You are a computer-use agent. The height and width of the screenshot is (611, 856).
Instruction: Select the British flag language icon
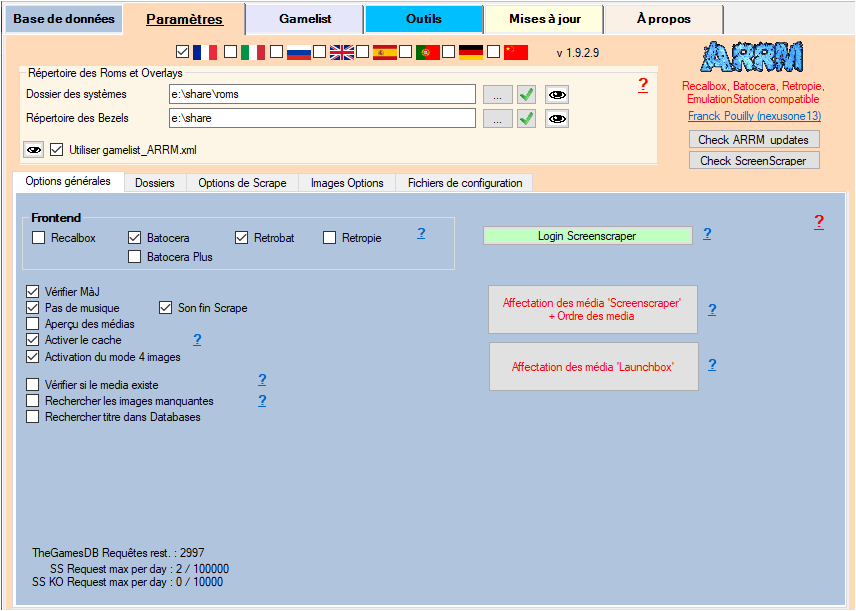point(342,52)
